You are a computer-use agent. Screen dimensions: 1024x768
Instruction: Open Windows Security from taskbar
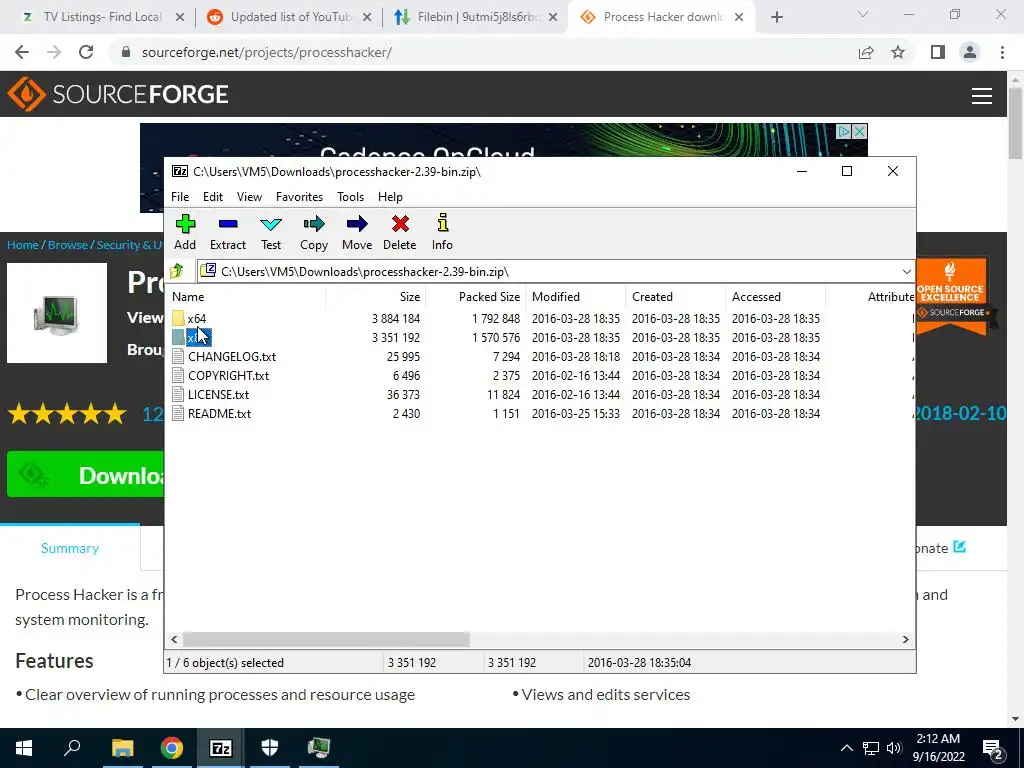point(270,748)
